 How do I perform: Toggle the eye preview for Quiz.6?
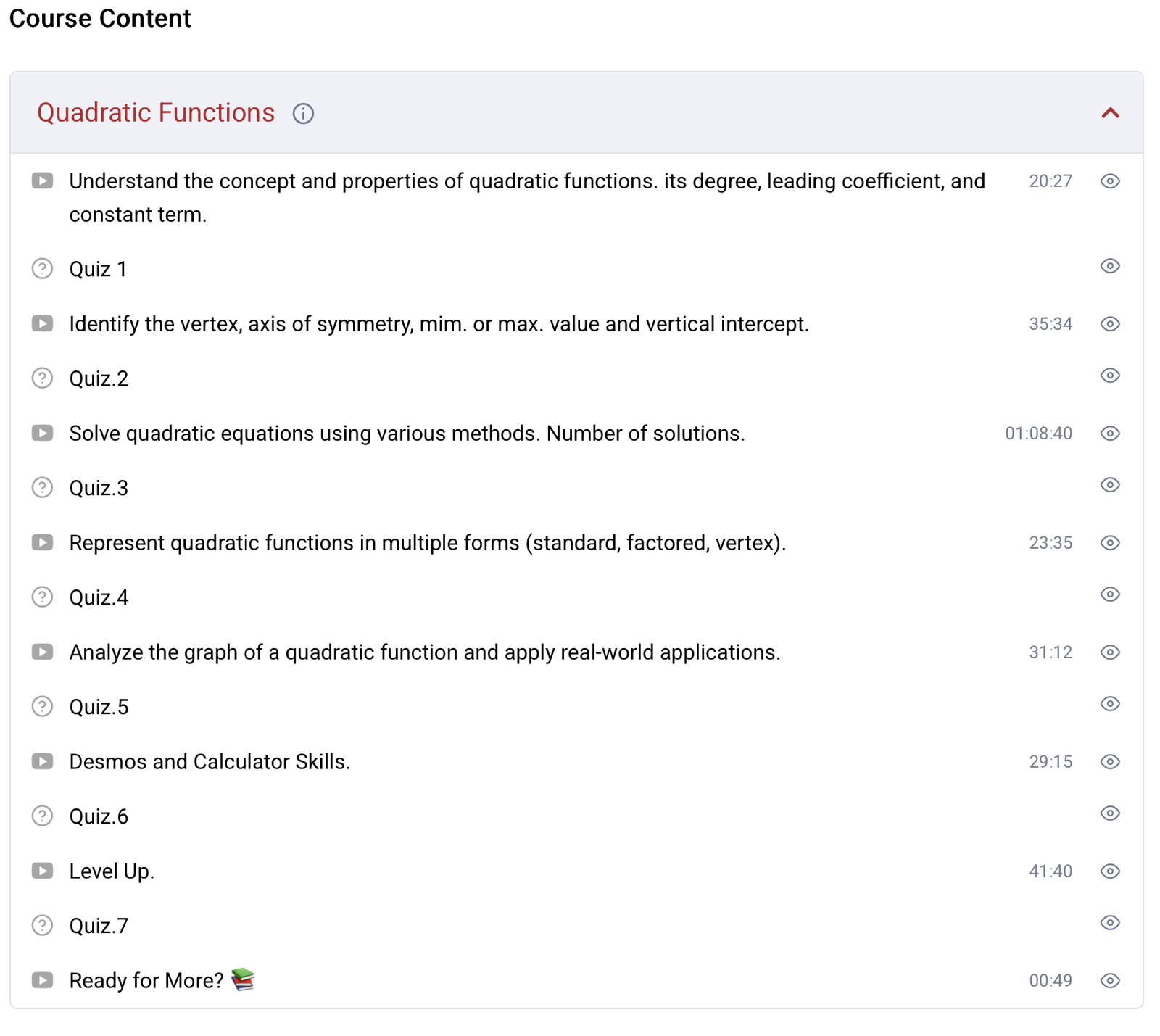point(1110,813)
